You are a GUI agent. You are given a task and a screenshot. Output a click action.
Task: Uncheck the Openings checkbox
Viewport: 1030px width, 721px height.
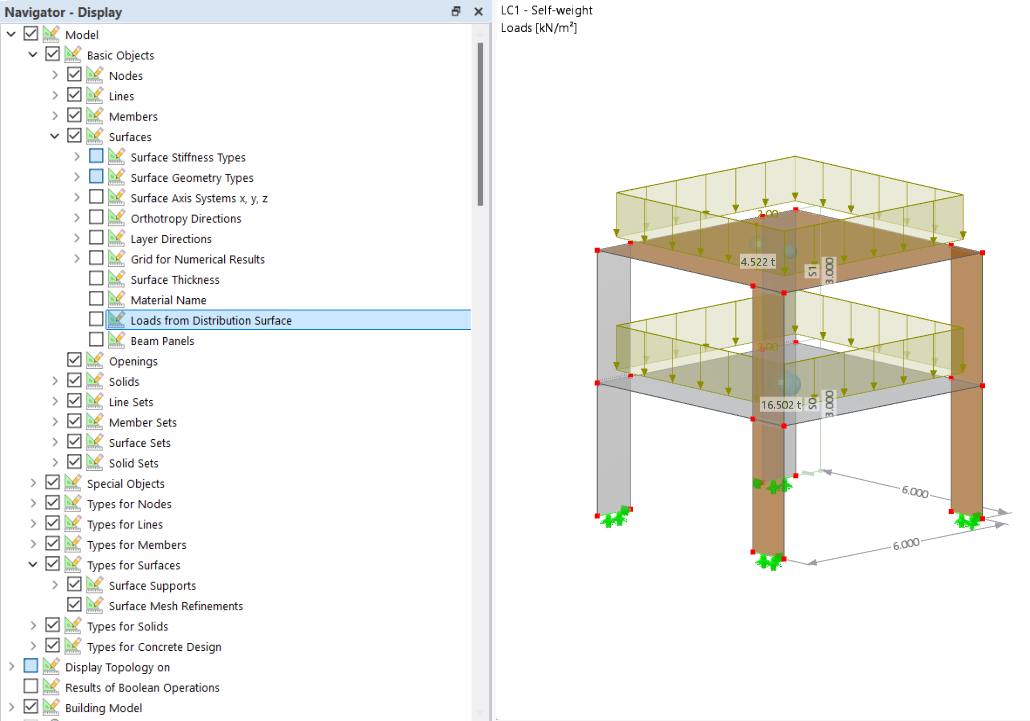point(74,360)
